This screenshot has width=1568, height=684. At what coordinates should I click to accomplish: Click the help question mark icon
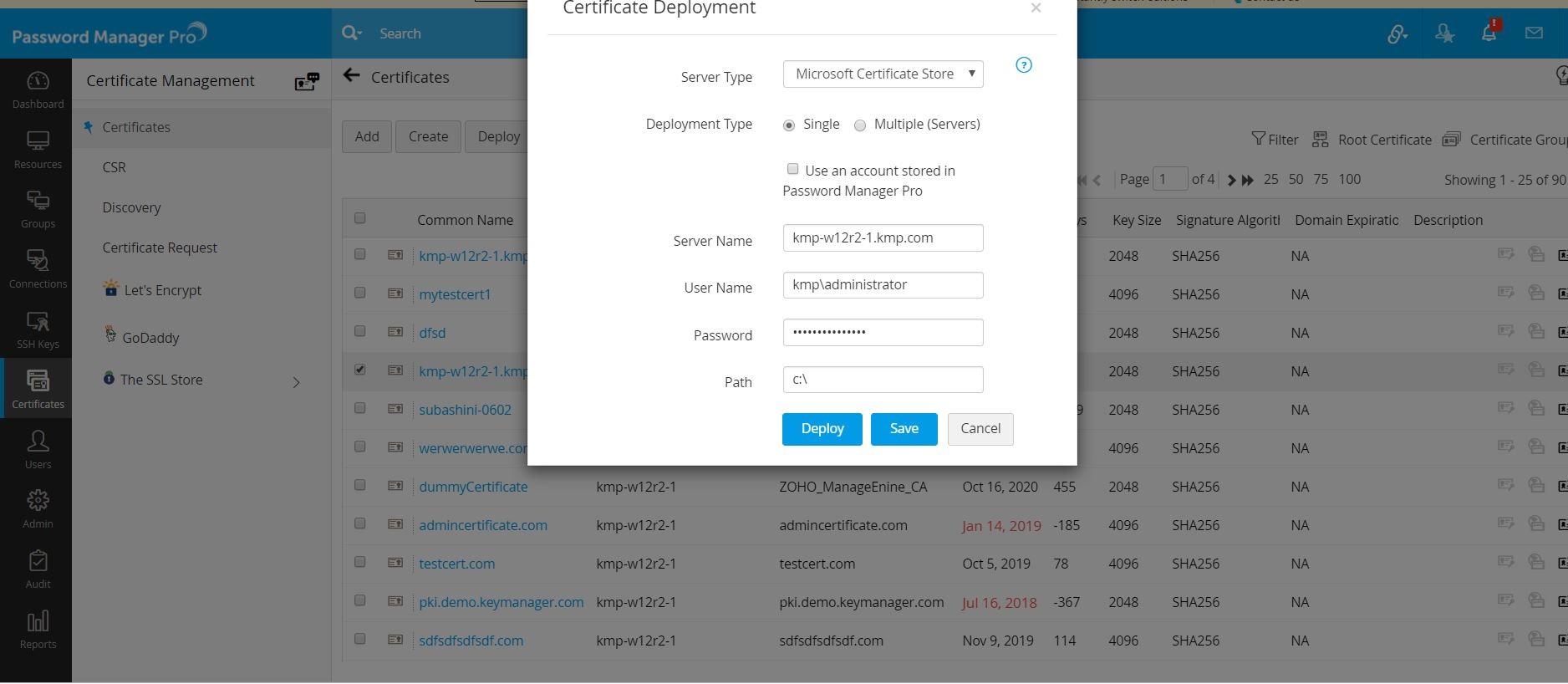tap(1023, 65)
